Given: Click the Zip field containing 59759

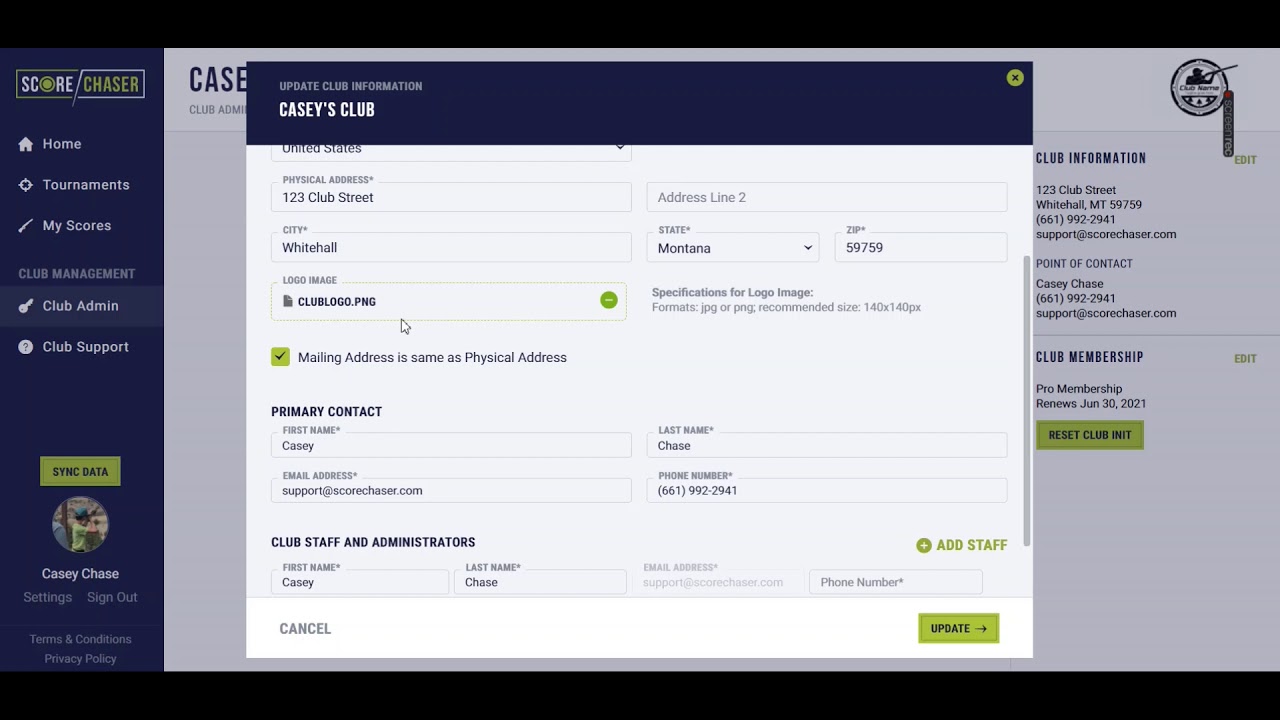Looking at the screenshot, I should (x=921, y=248).
